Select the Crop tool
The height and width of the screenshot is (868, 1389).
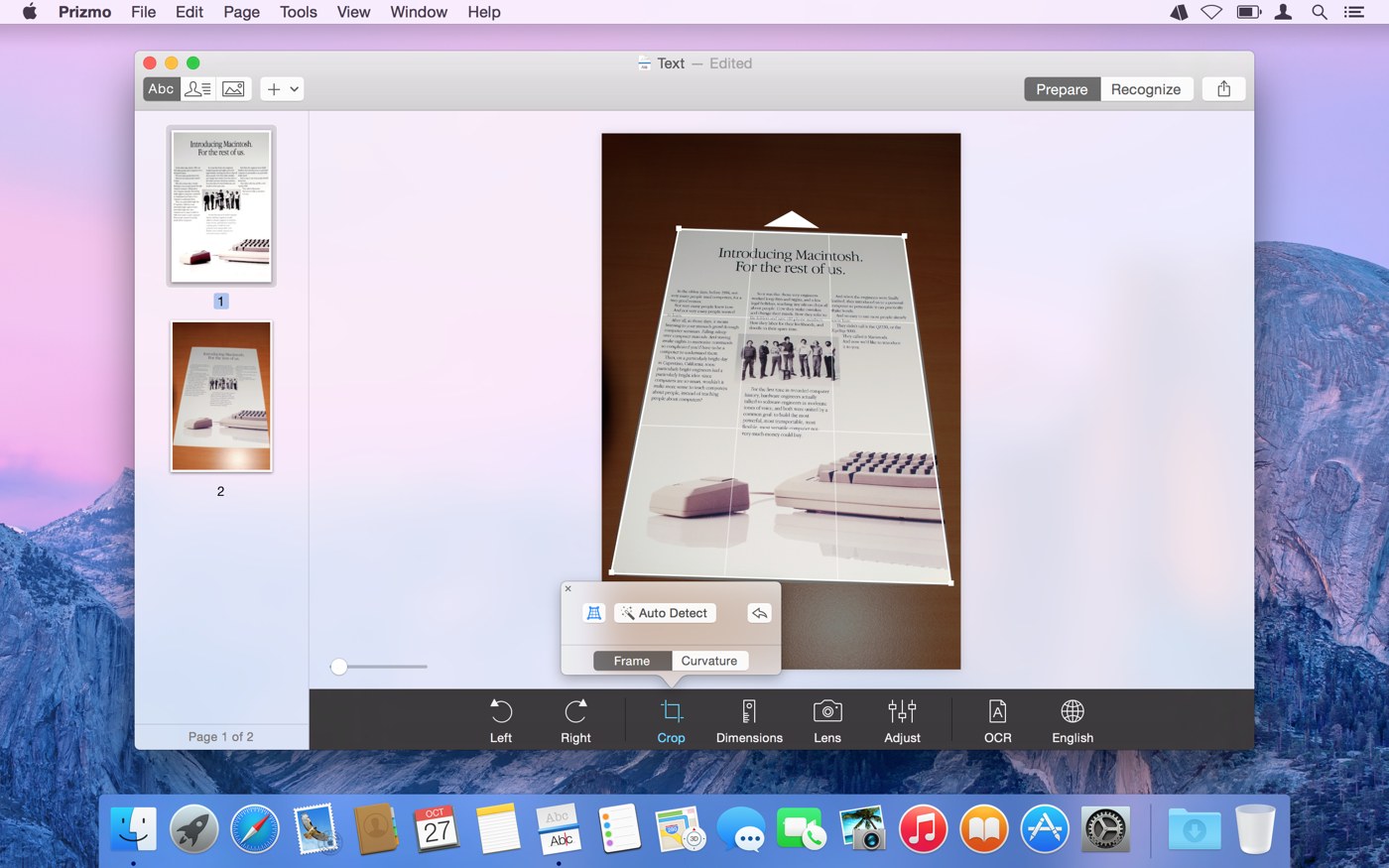coord(672,721)
